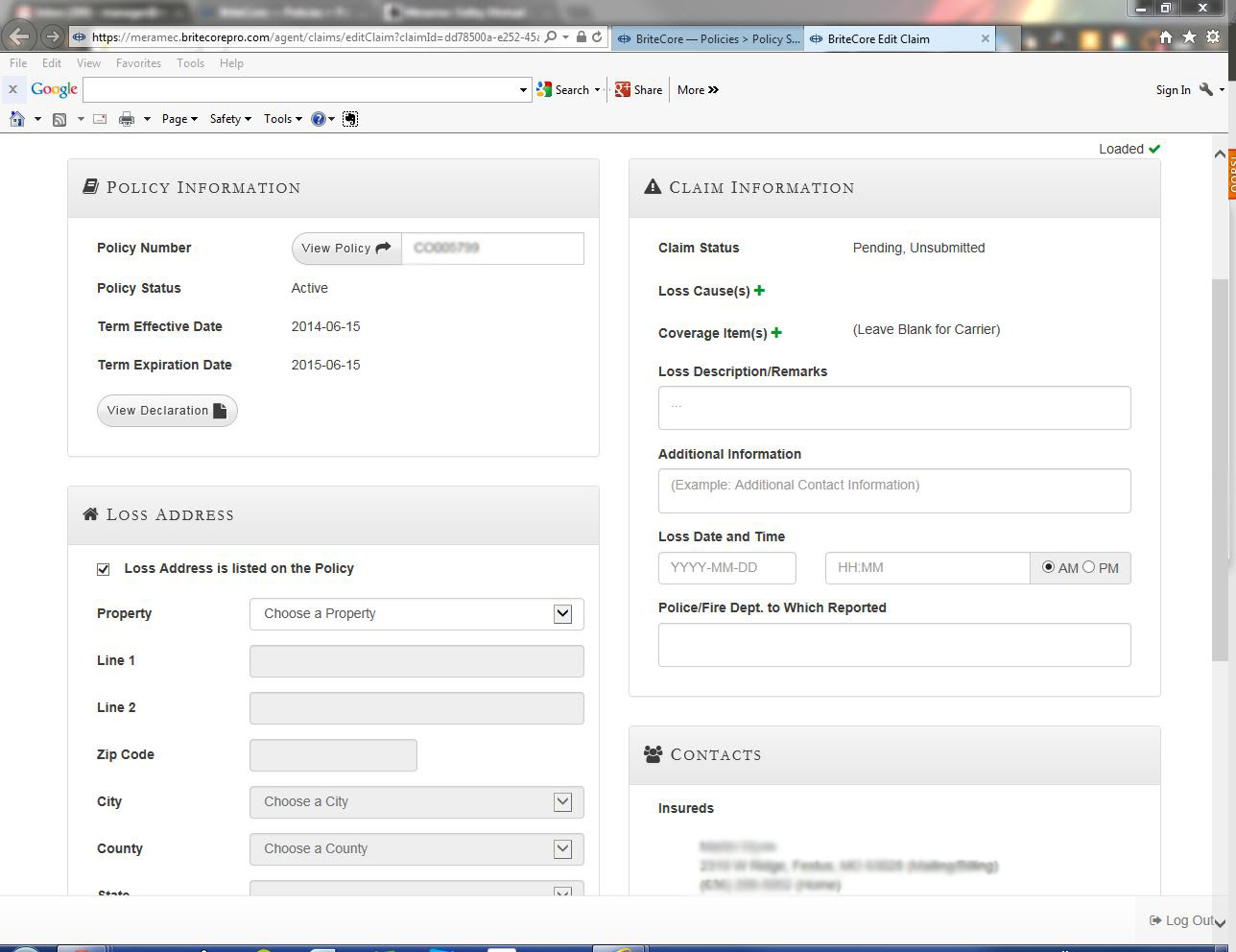
Task: Click the View Policy button
Action: pyautogui.click(x=346, y=248)
